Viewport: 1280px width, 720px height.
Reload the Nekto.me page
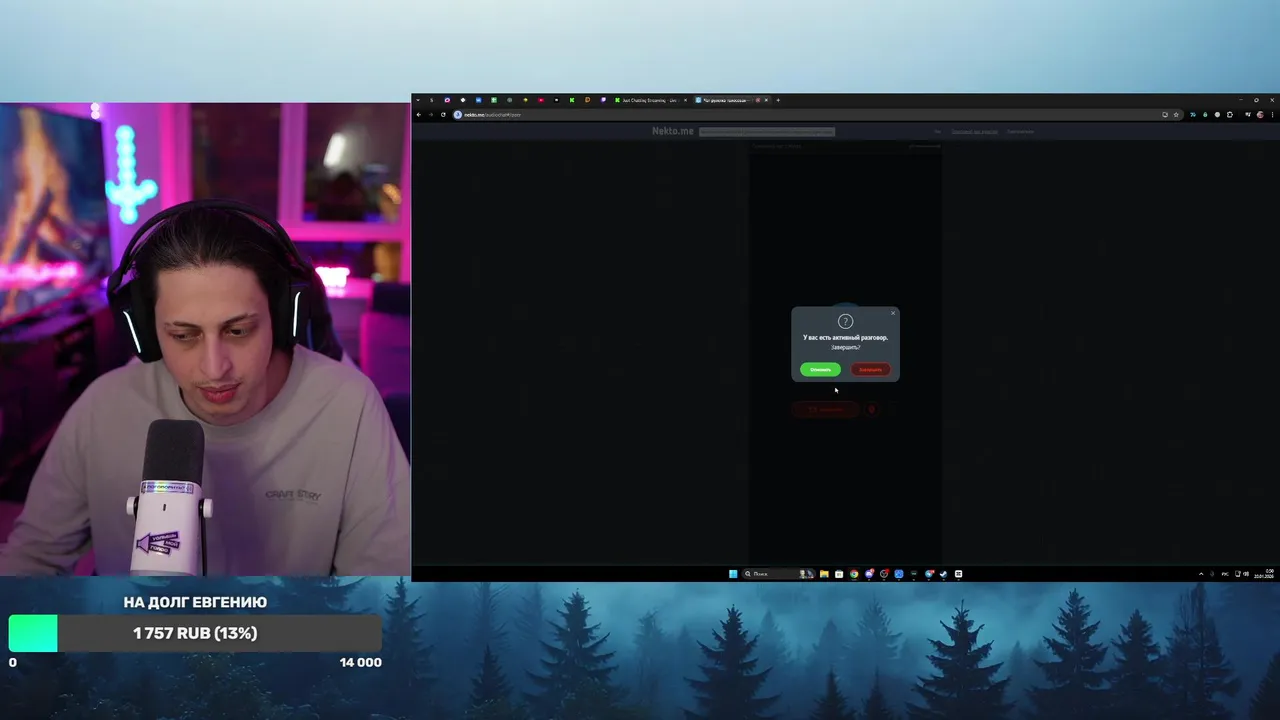tap(443, 115)
